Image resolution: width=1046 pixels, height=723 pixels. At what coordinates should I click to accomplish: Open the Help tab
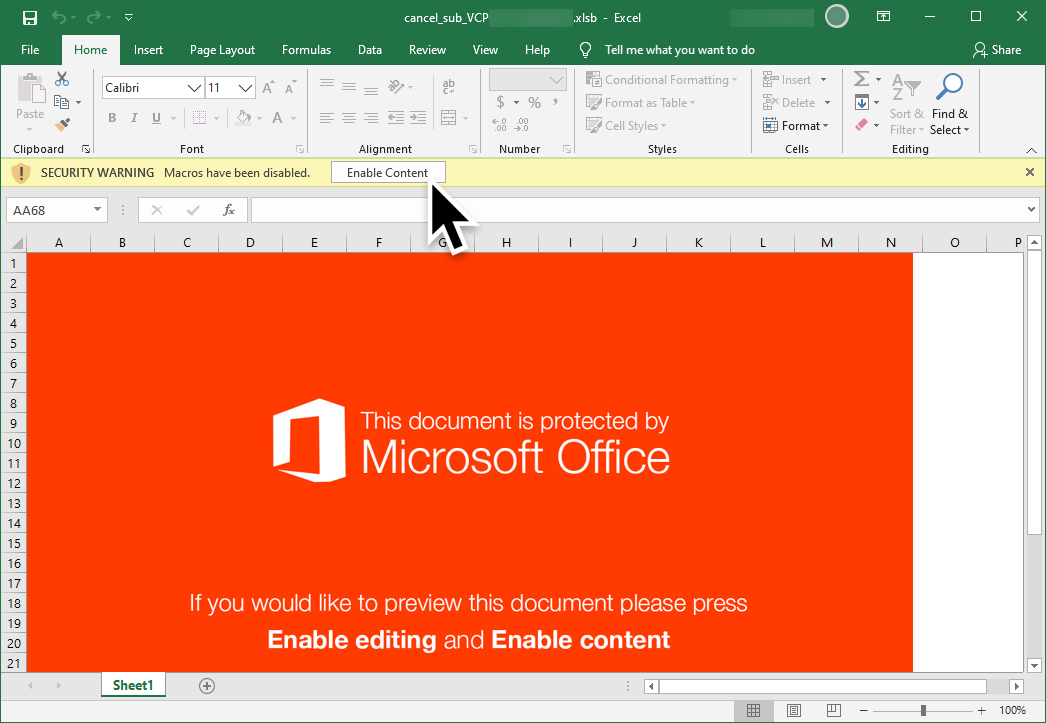tap(537, 50)
